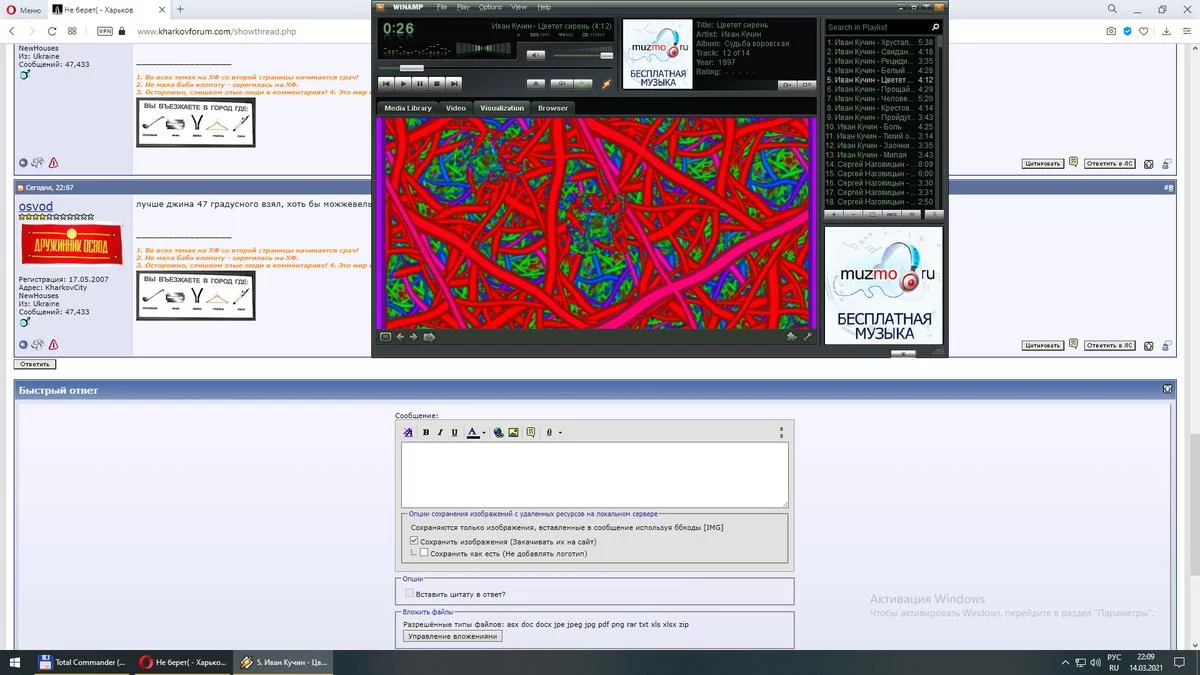Click the 'Управление вложениями' button
Image resolution: width=1200 pixels, height=675 pixels.
tap(452, 636)
